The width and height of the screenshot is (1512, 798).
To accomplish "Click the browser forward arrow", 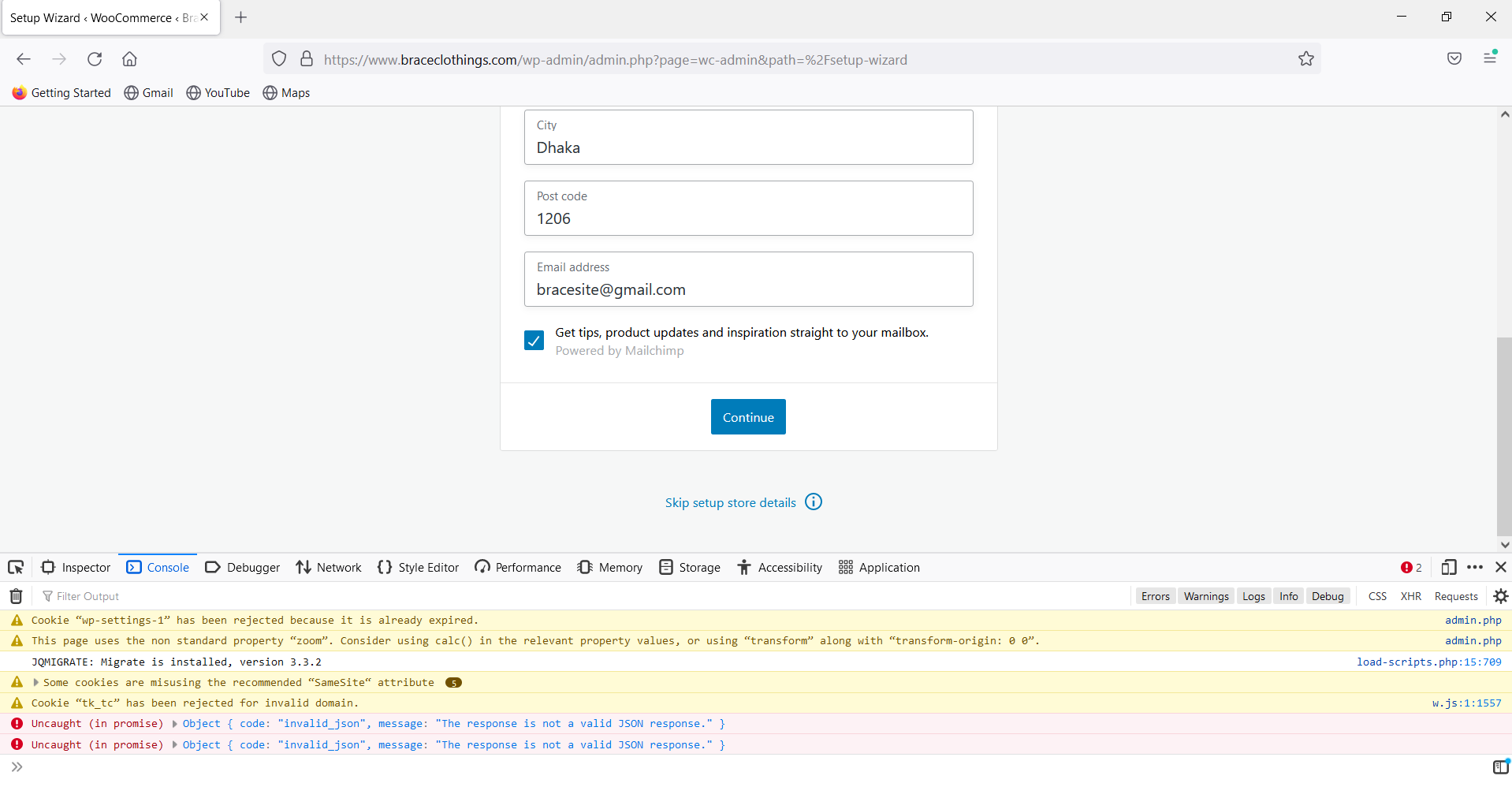I will pyautogui.click(x=59, y=59).
